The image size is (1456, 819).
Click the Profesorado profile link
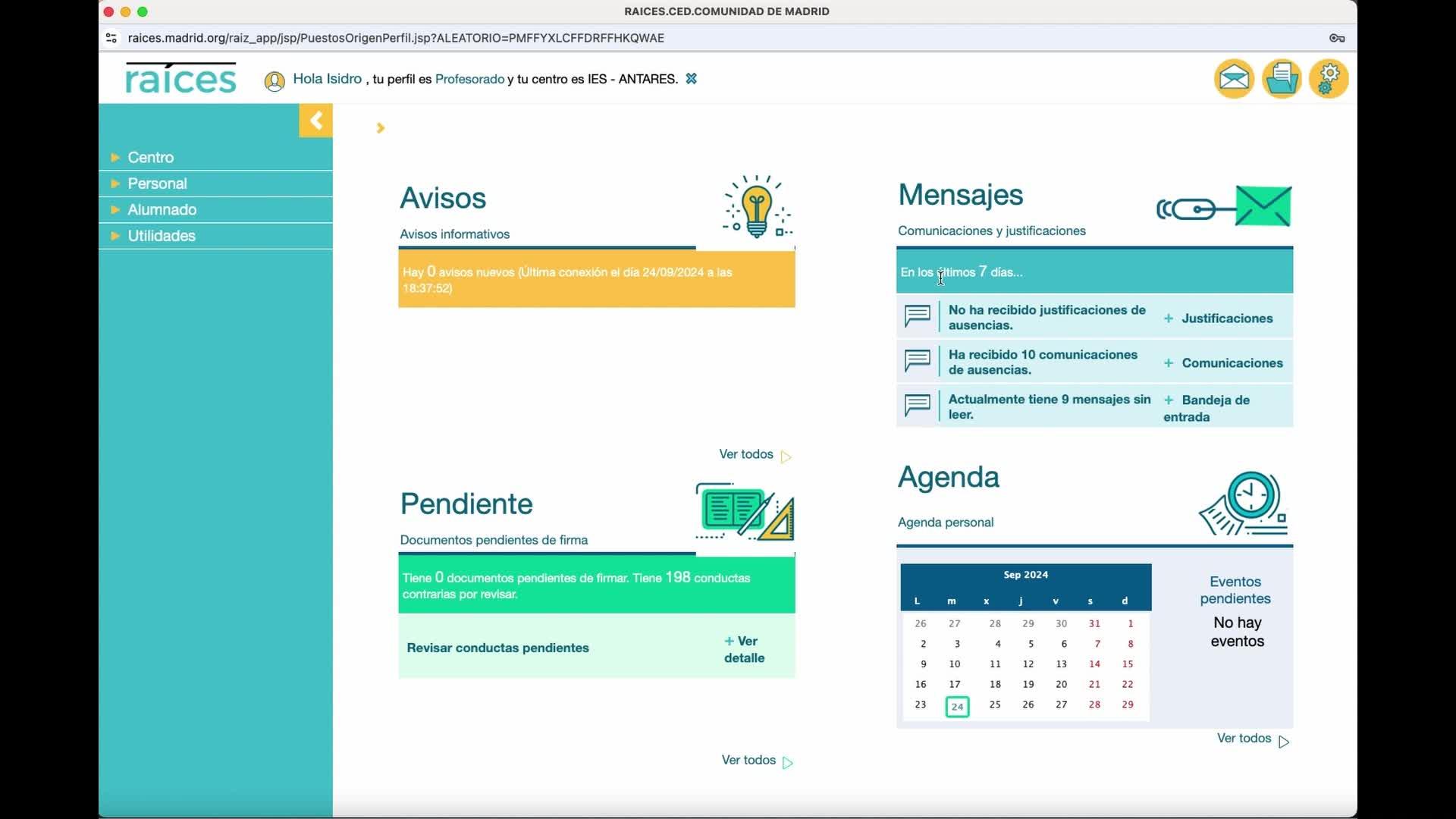click(x=469, y=79)
